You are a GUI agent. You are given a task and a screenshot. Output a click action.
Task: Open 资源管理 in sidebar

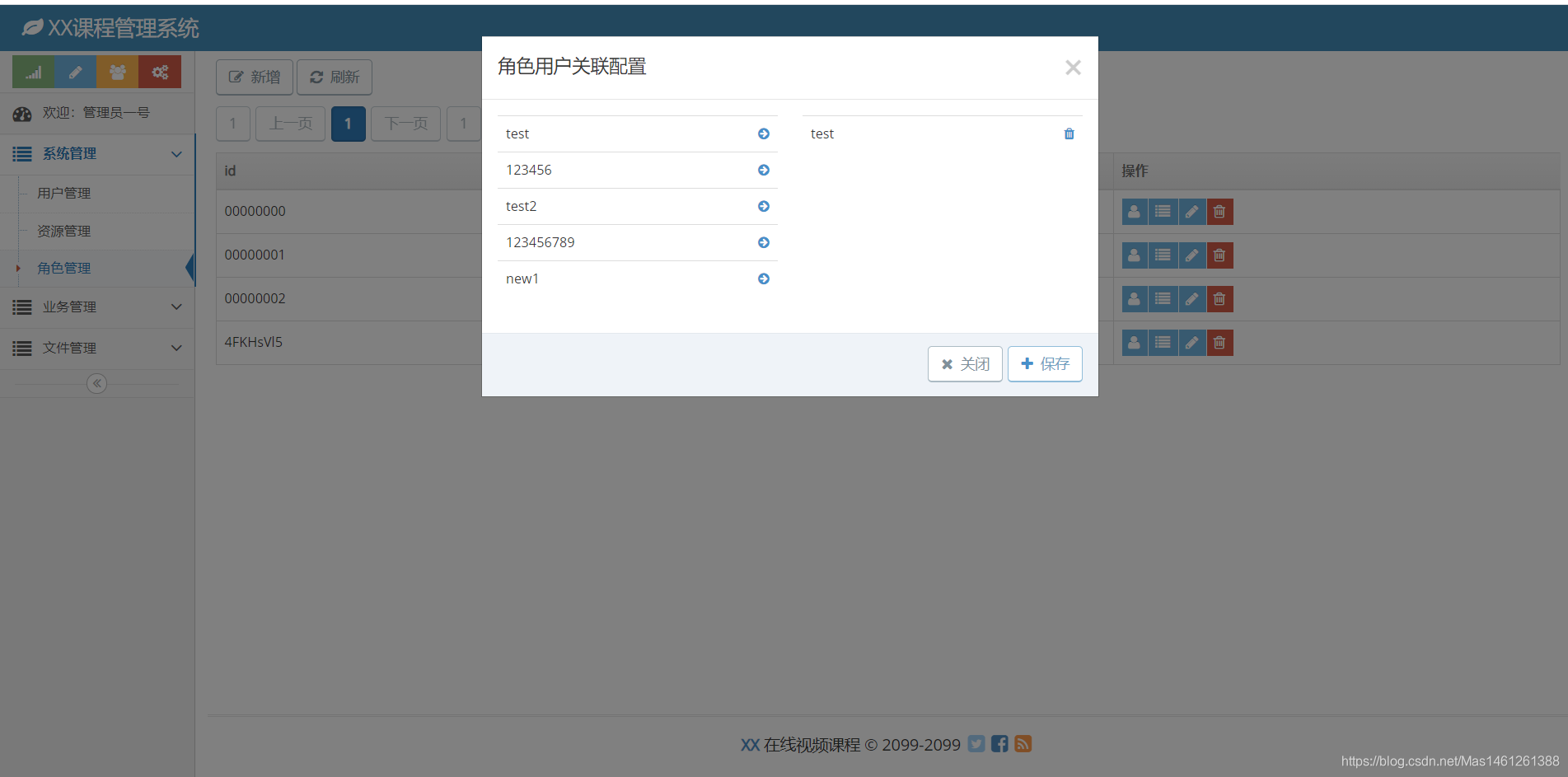click(x=64, y=231)
